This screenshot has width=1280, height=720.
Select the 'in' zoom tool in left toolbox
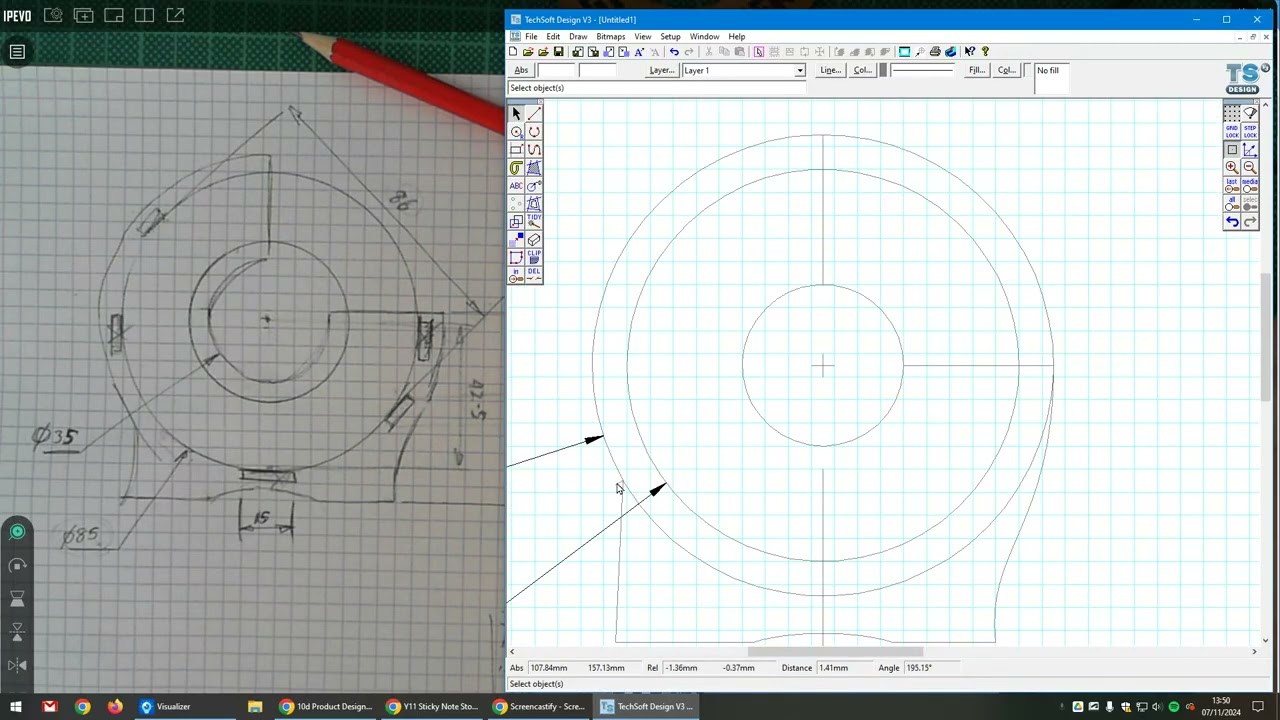516,275
